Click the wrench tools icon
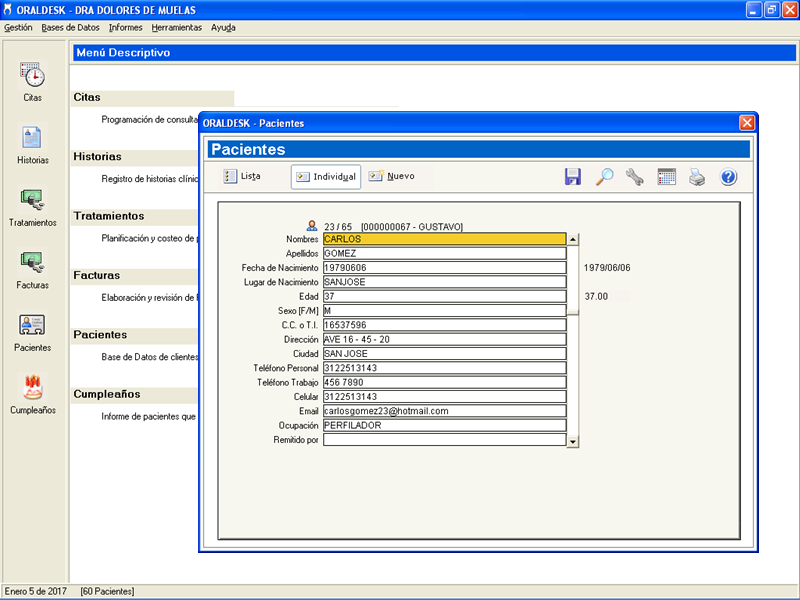The image size is (800, 600). pyautogui.click(x=635, y=177)
